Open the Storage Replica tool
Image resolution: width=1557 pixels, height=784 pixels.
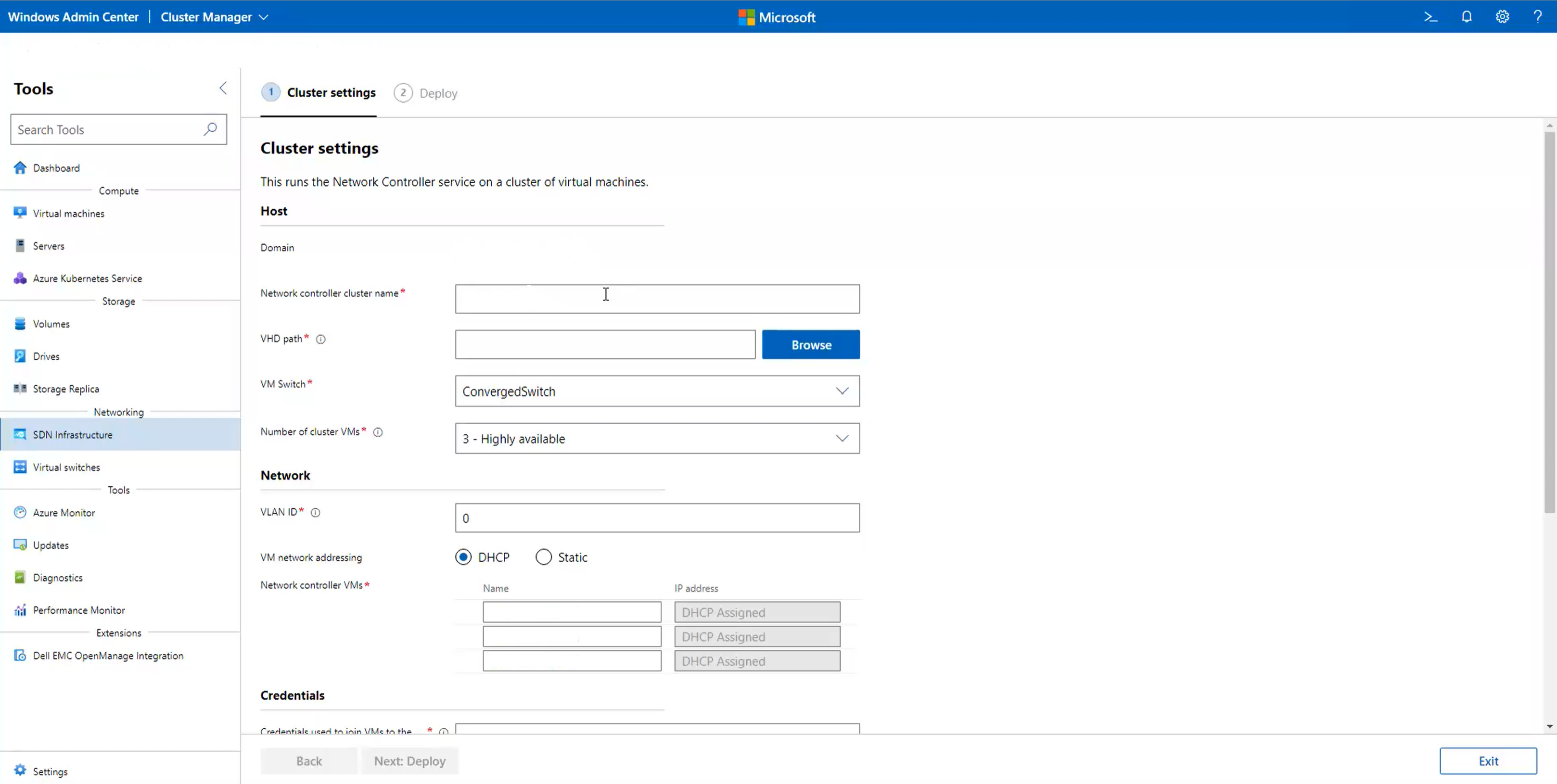pos(65,388)
